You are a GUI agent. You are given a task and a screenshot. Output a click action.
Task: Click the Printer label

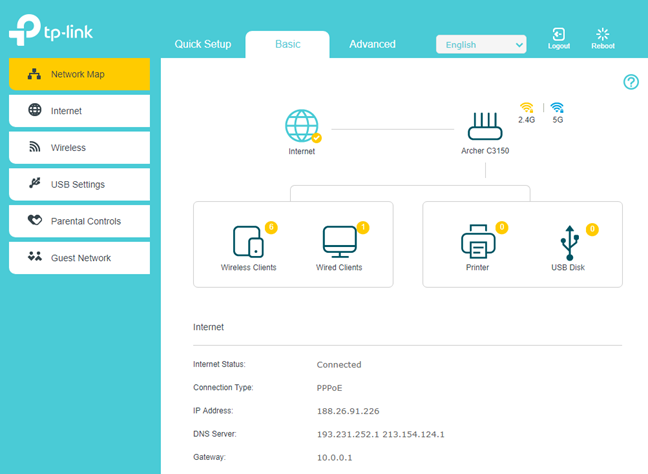point(477,267)
